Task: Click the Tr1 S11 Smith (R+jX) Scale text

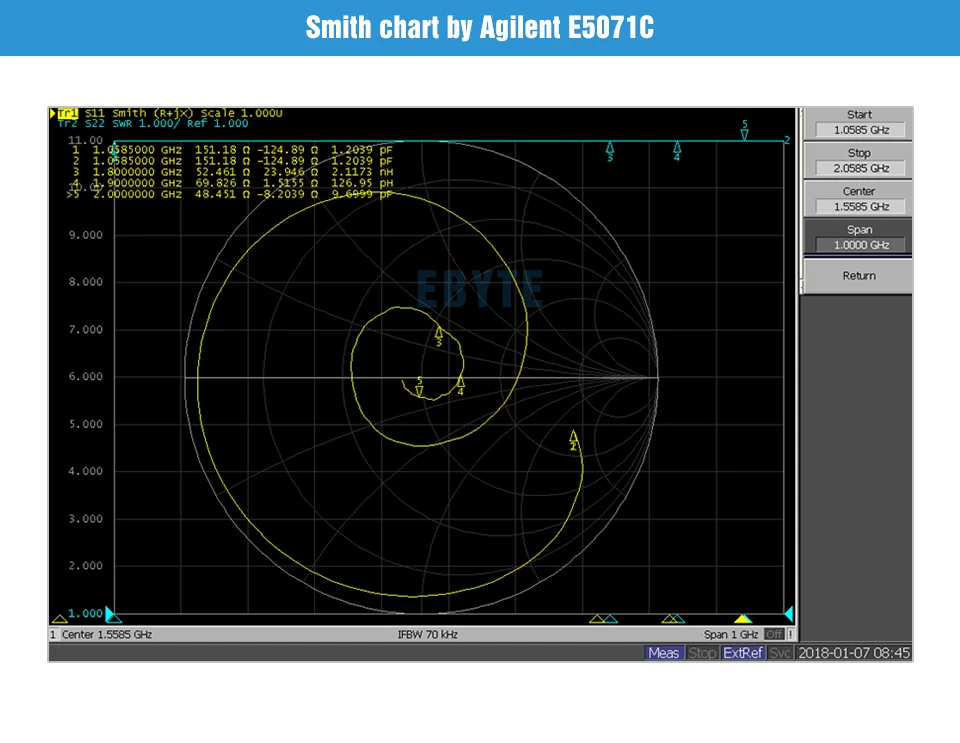Action: pos(170,113)
